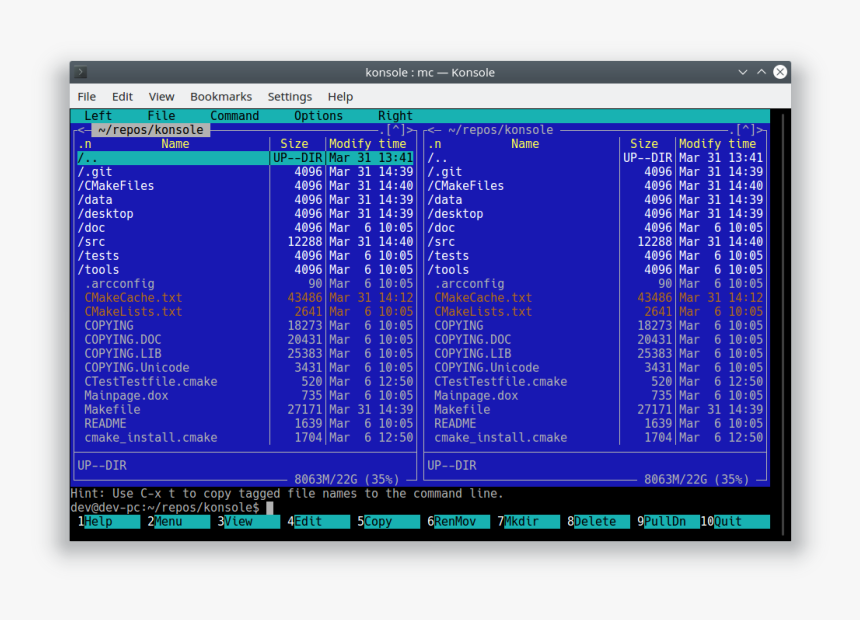This screenshot has height=620, width=860.
Task: Sort right panel by Size column
Action: click(x=644, y=144)
